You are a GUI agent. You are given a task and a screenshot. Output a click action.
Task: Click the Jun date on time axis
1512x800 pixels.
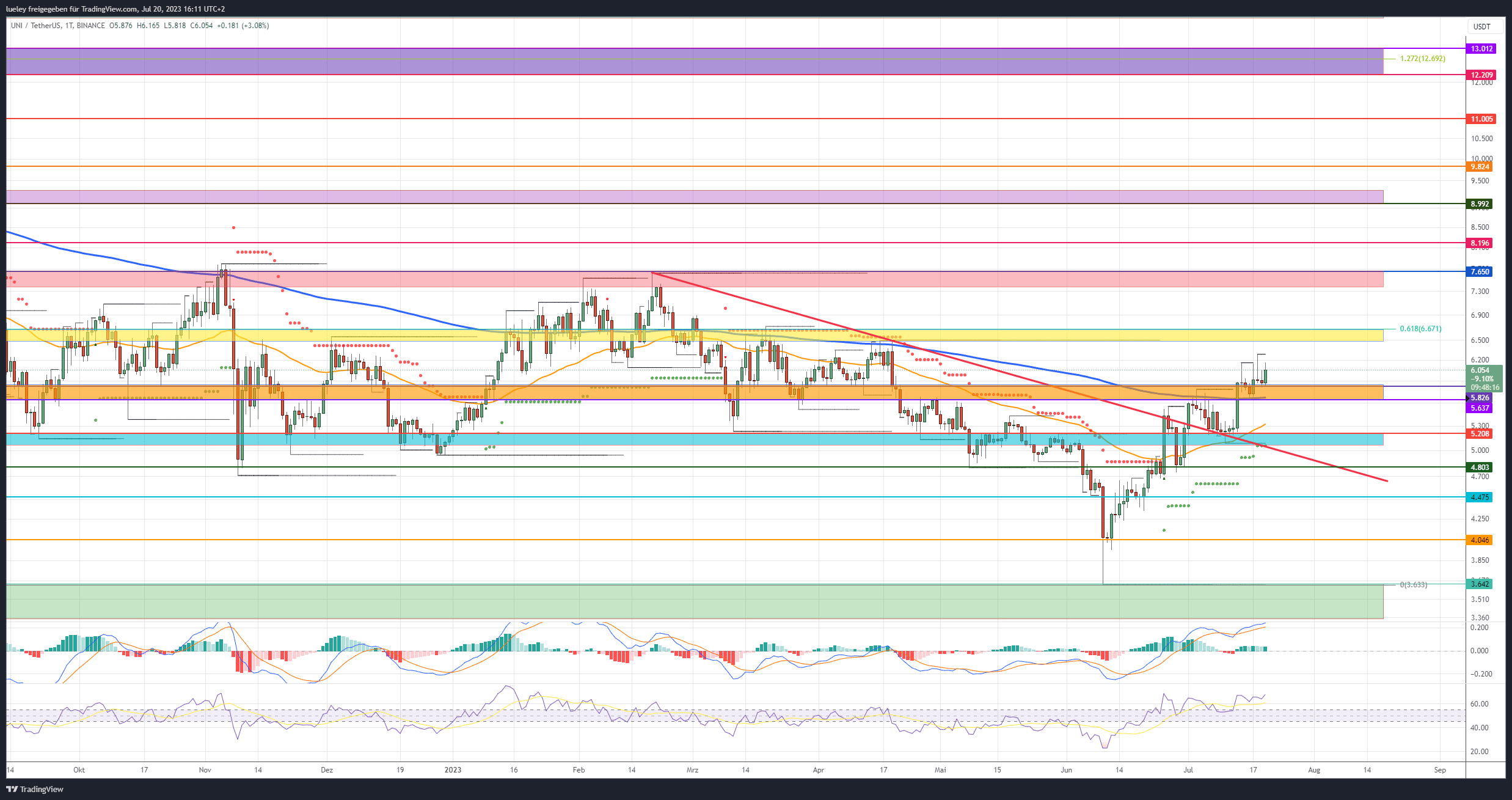(1066, 769)
